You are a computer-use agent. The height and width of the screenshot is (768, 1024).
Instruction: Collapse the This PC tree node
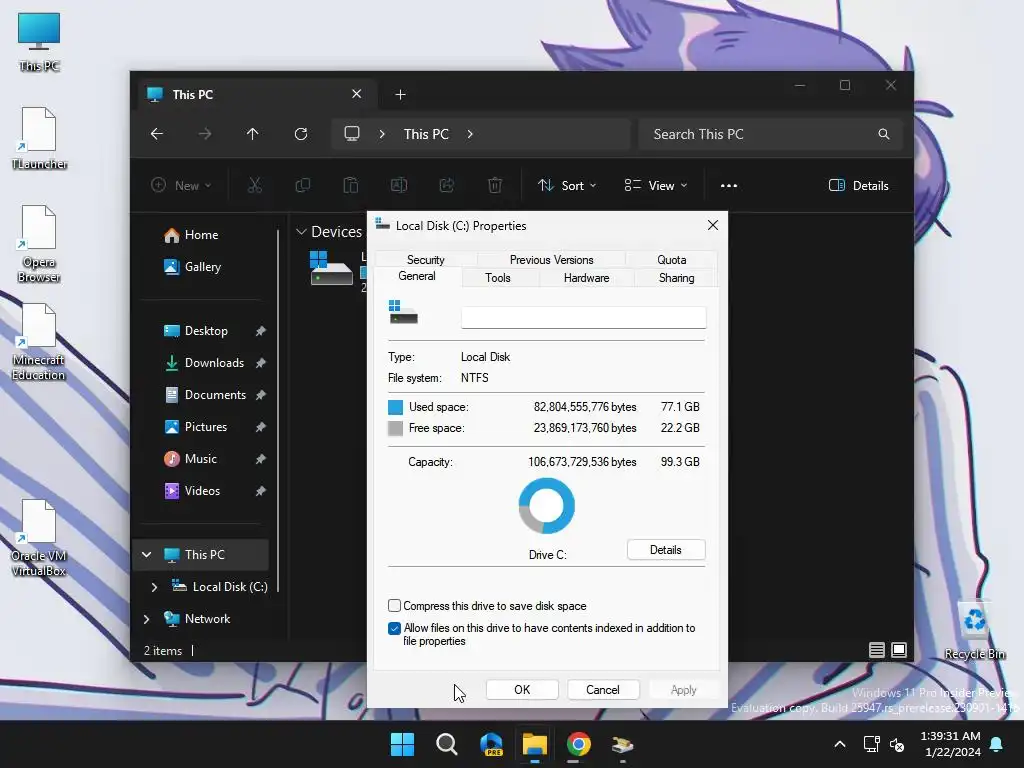click(147, 554)
